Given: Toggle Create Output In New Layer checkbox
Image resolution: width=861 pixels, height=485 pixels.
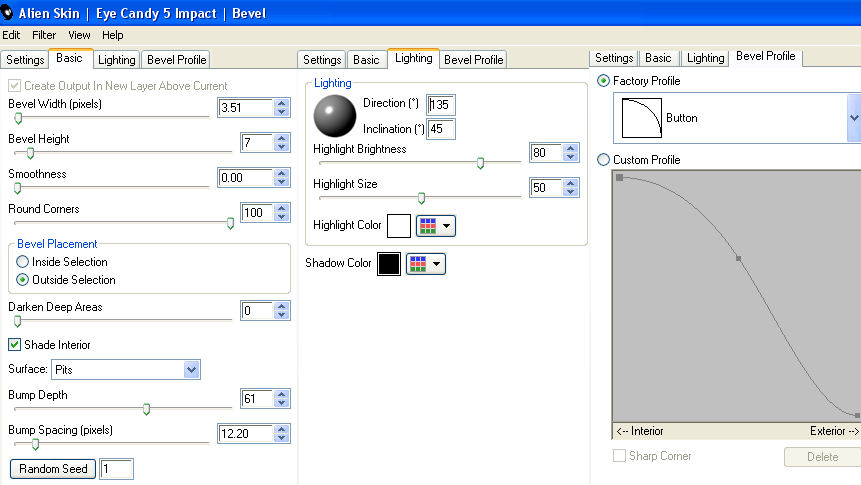Looking at the screenshot, I should 15,86.
